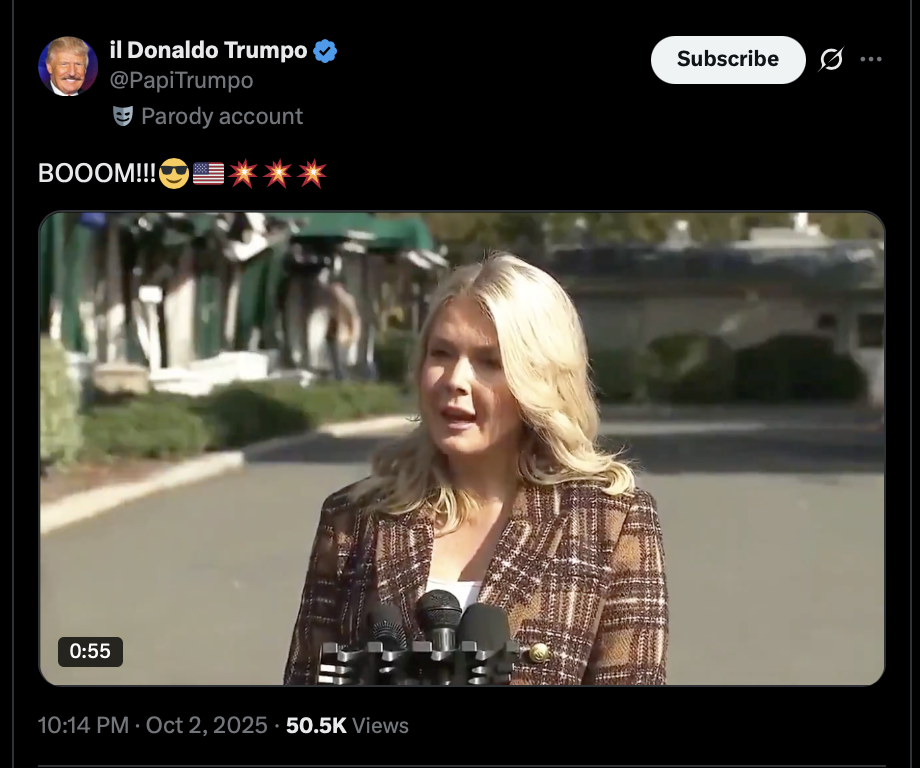
Task: Open the @PapiTrumpo handle link
Action: tap(181, 80)
